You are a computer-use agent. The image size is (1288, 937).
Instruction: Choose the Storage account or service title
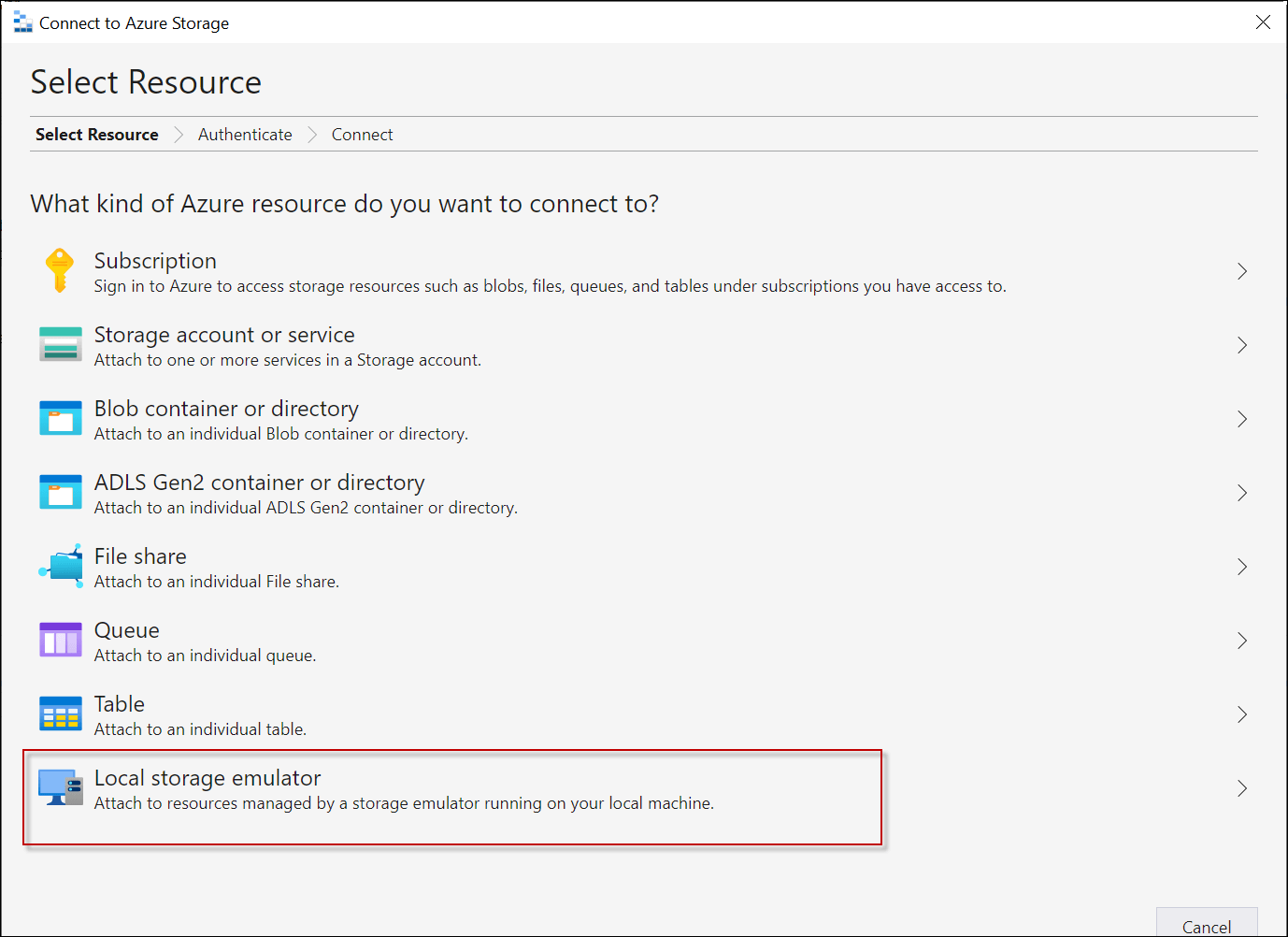pyautogui.click(x=224, y=335)
